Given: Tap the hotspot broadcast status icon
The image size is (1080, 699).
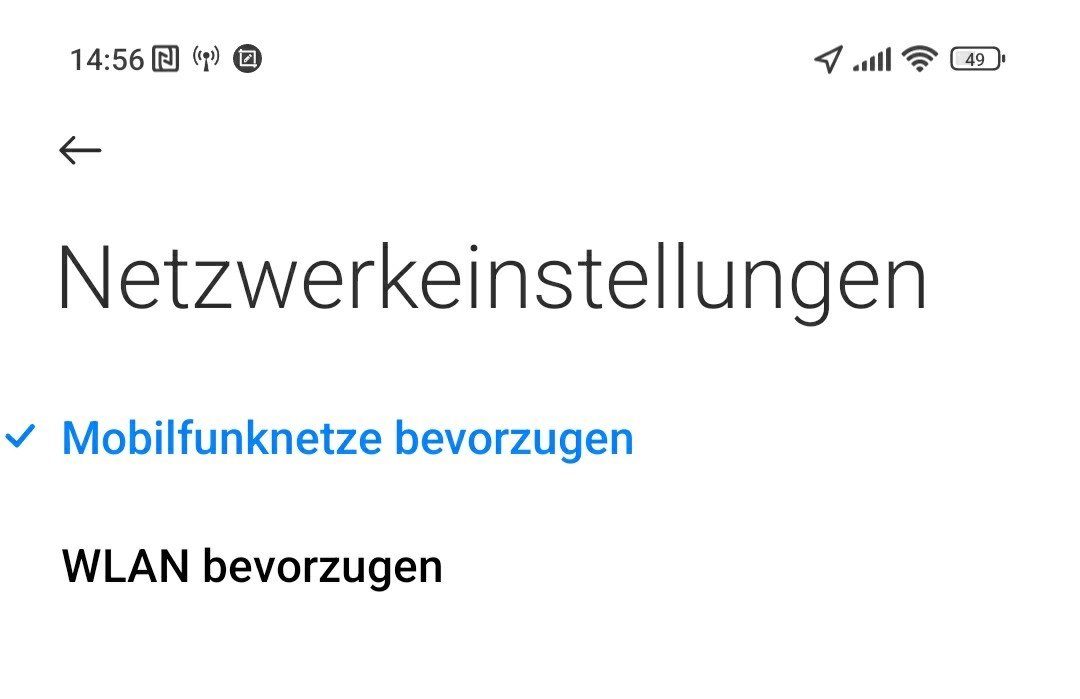Looking at the screenshot, I should [206, 59].
